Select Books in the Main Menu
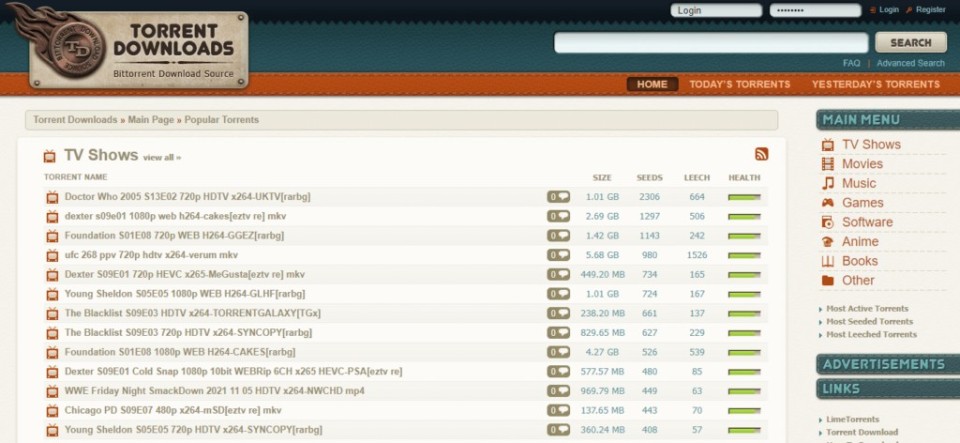 pyautogui.click(x=860, y=261)
